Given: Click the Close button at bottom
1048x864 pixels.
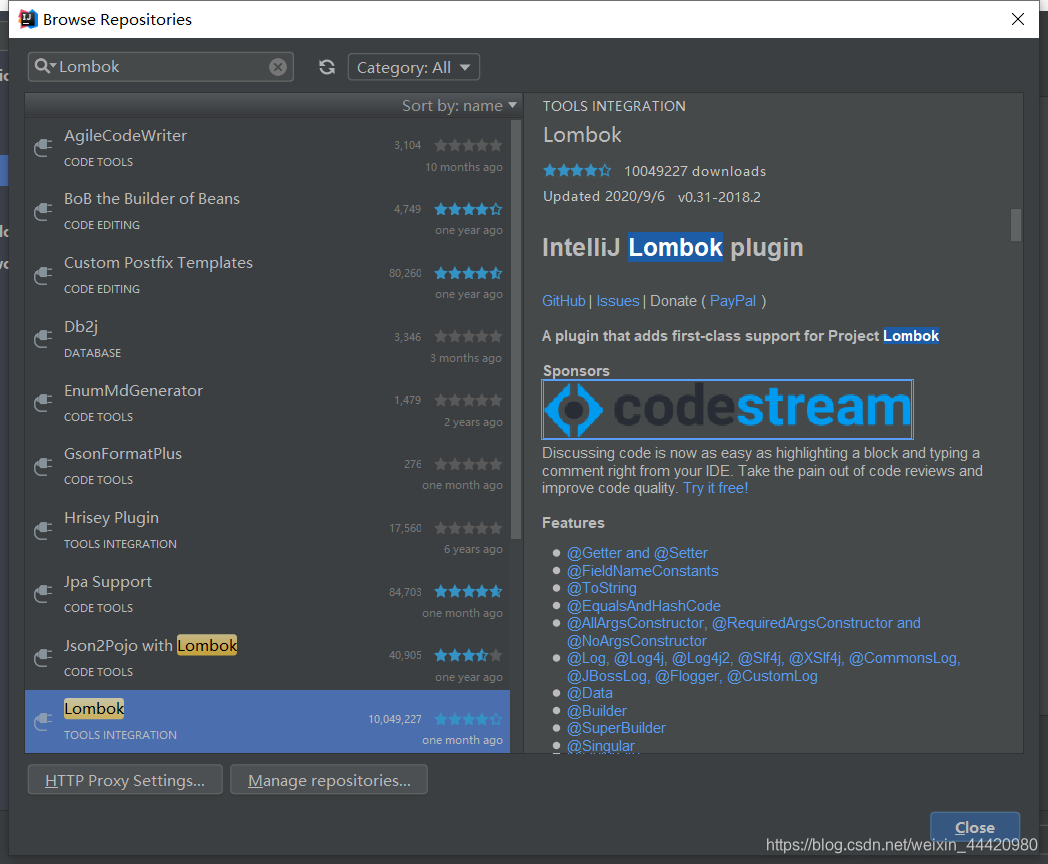Looking at the screenshot, I should click(x=974, y=827).
